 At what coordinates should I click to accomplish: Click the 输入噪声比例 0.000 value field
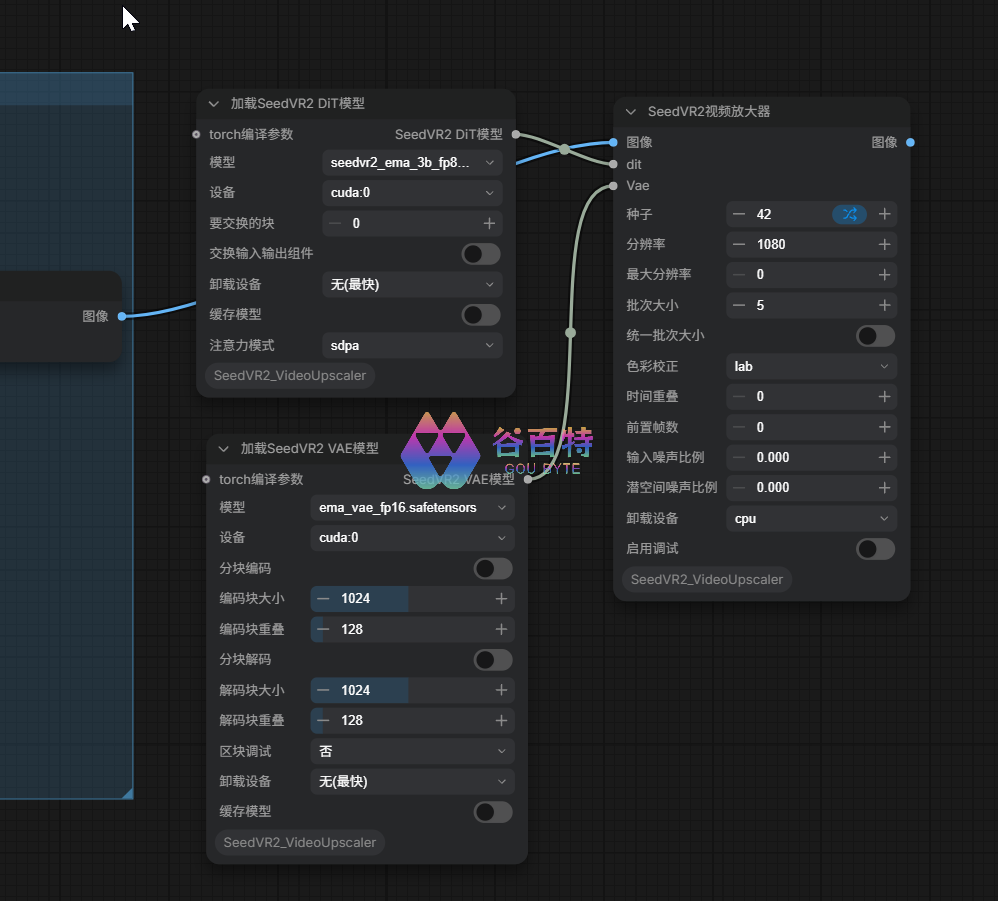(812, 457)
